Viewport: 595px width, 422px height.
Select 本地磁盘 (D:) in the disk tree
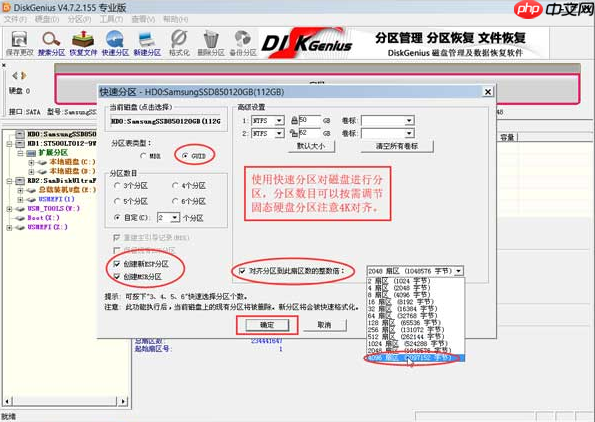click(x=72, y=171)
